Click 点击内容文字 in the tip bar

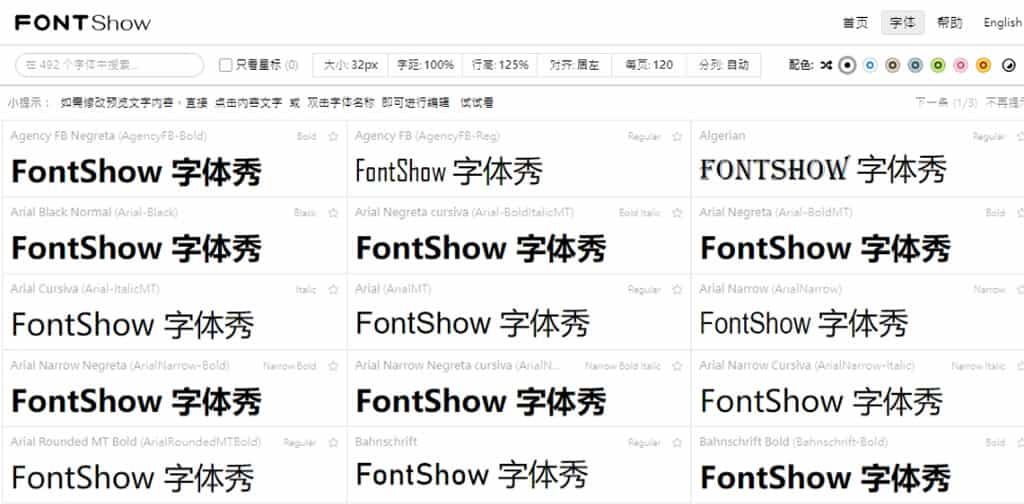[249, 102]
